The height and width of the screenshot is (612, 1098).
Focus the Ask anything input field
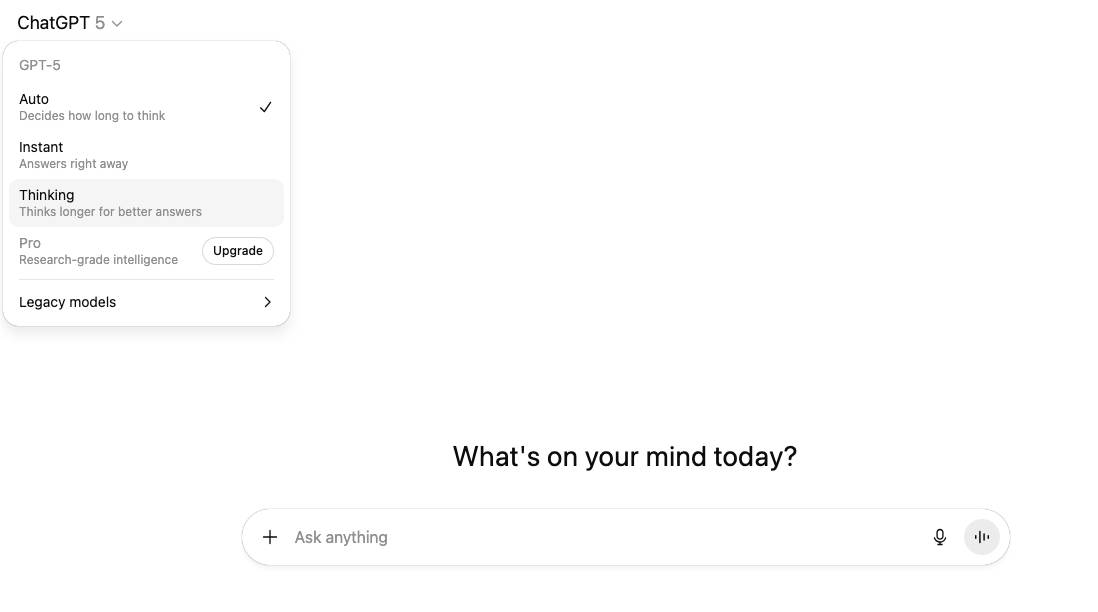click(600, 537)
